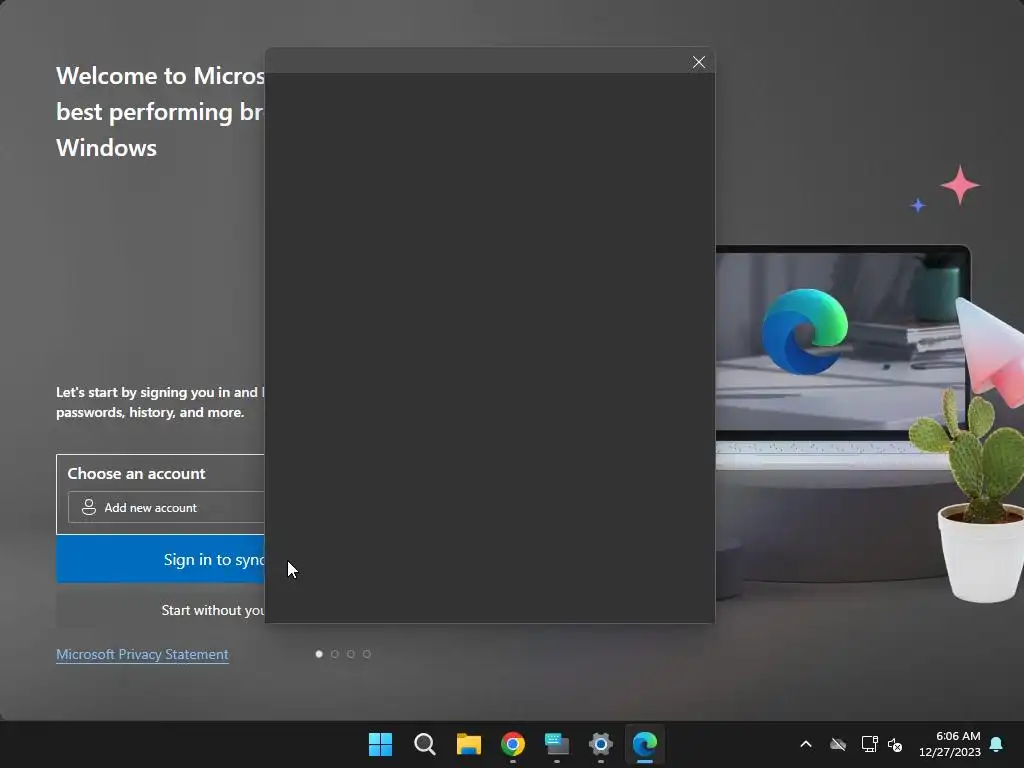
Task: Click the muted volume tray icon
Action: [x=895, y=744]
